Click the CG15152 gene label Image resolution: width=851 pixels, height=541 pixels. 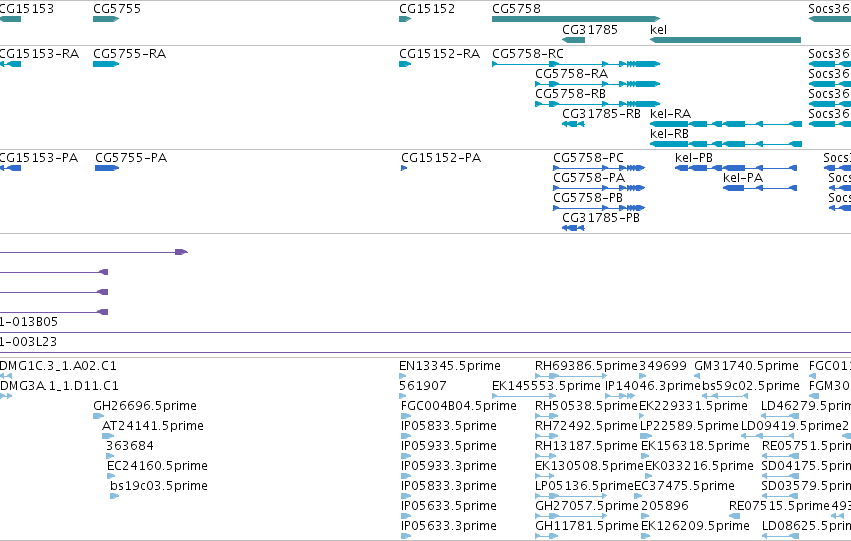click(x=427, y=9)
